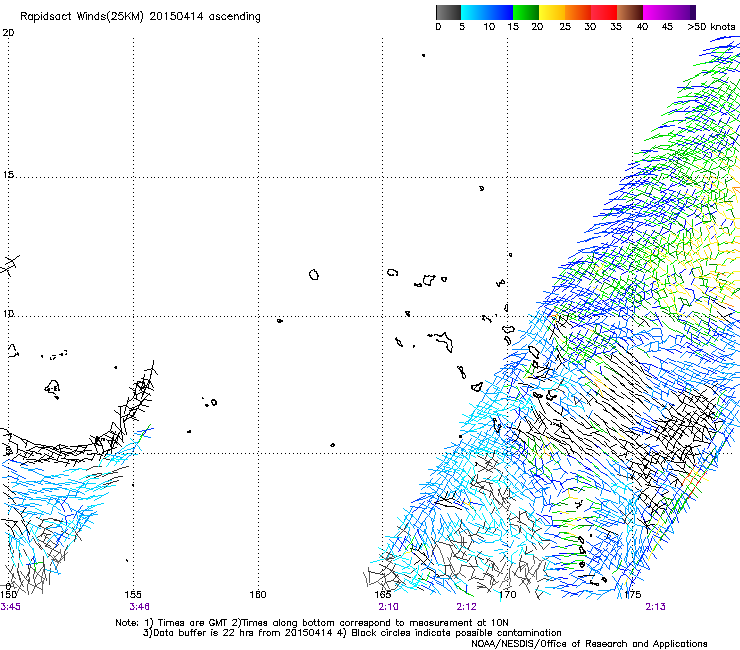Click the gray 0-5 knots legend swatch

449,12
